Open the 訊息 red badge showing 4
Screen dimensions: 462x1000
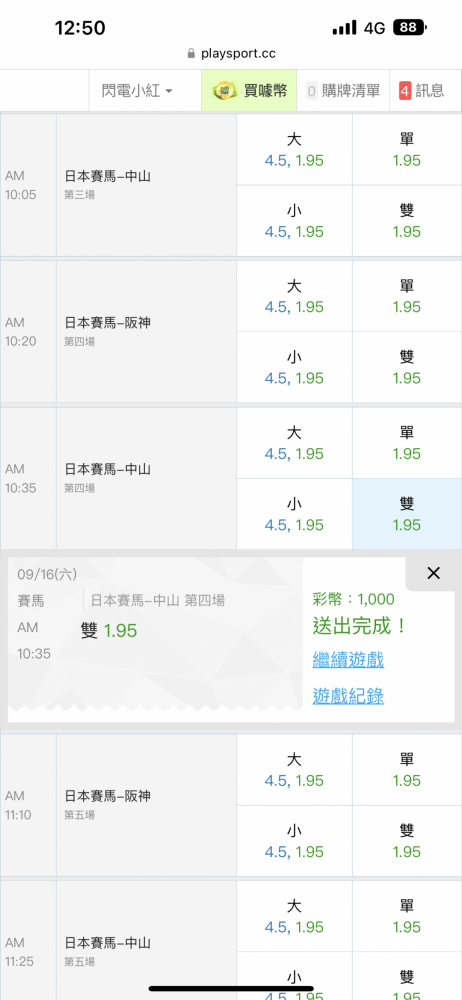(x=405, y=91)
